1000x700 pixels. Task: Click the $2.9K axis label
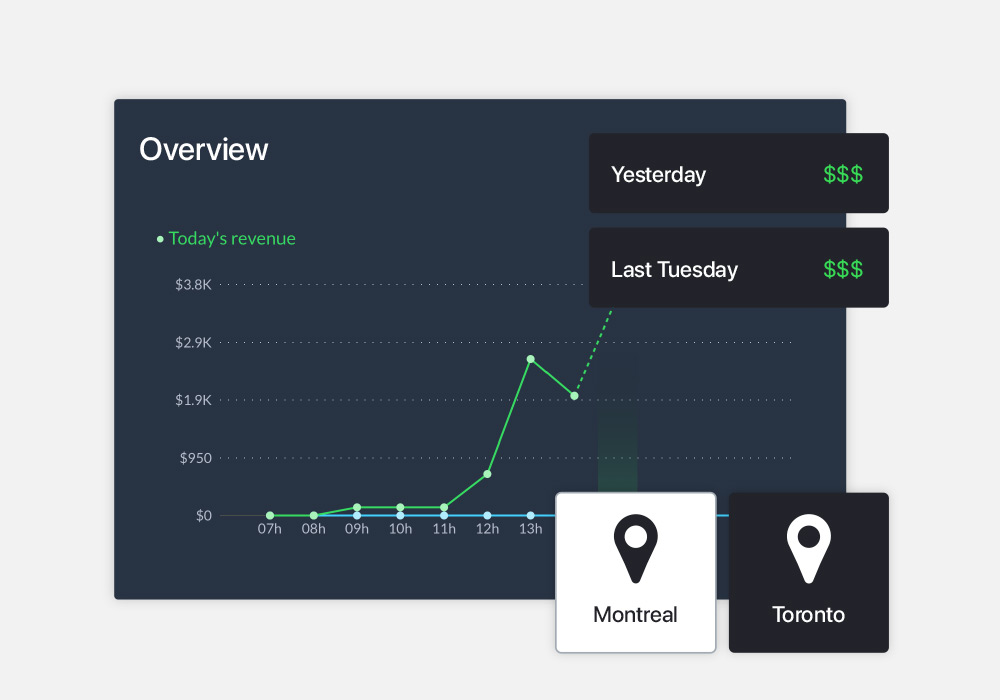click(193, 343)
